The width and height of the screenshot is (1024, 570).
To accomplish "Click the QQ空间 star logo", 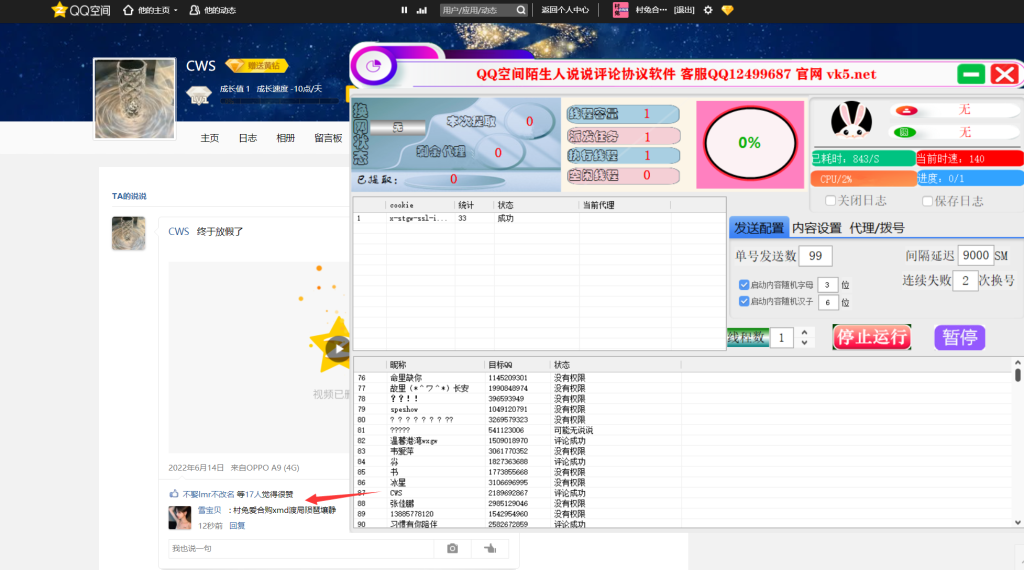I will pos(60,10).
